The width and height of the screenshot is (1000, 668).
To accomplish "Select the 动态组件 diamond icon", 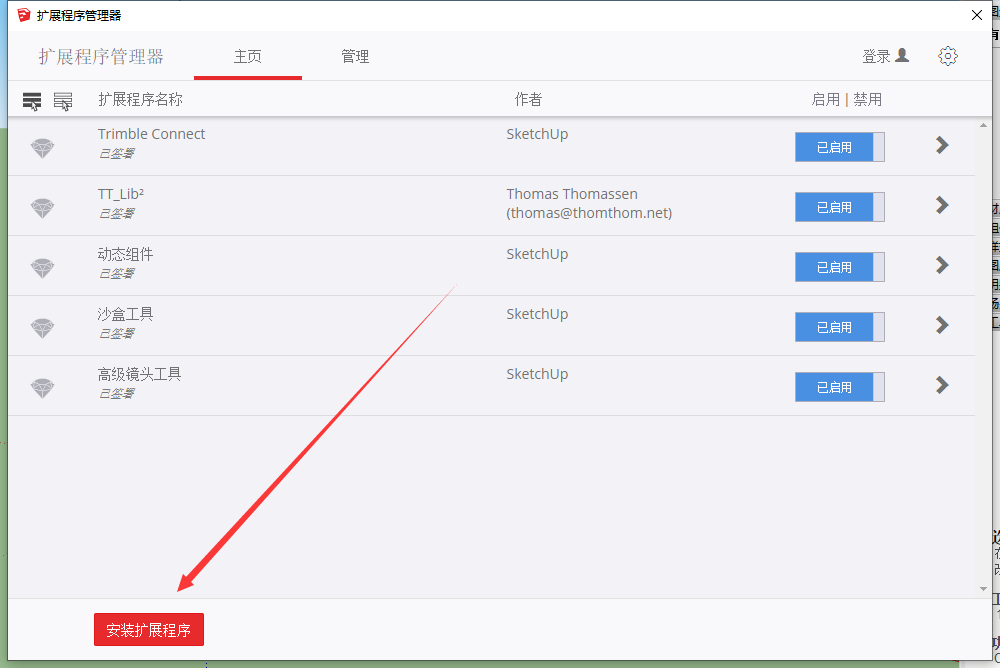I will (x=43, y=269).
